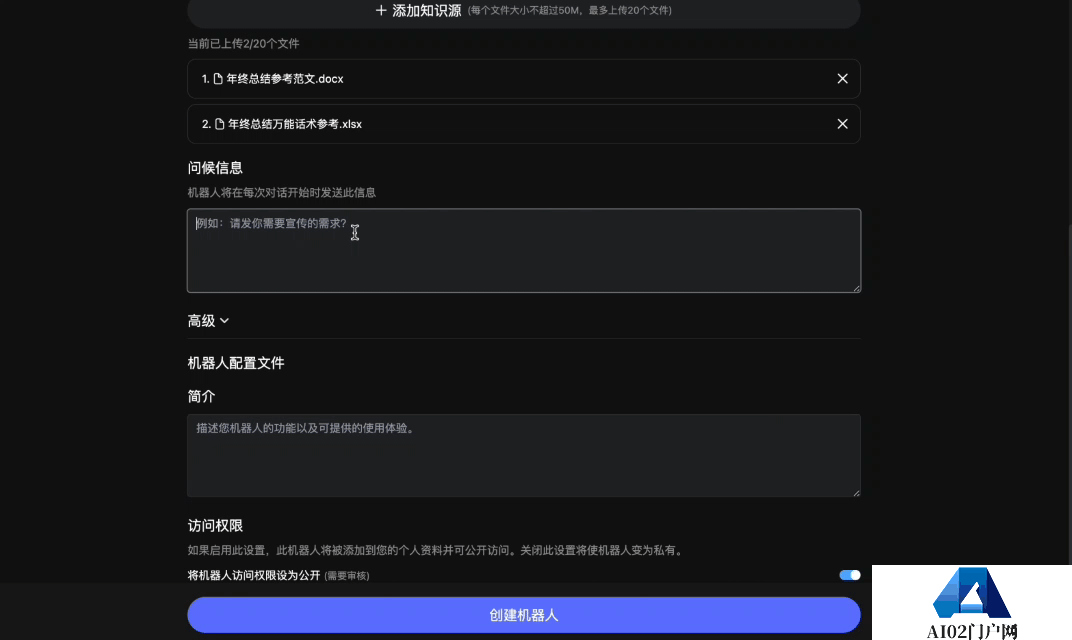Click the 添加知识源 upload button
This screenshot has height=640, width=1072.
524,12
